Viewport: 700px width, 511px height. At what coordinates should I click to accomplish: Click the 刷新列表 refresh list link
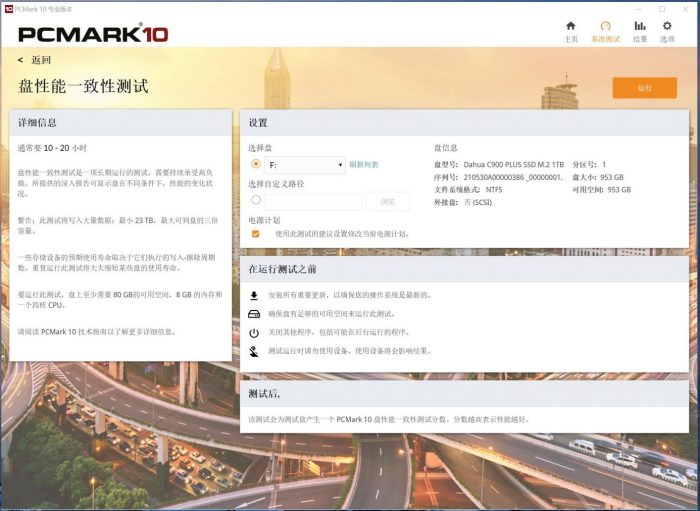pos(364,164)
